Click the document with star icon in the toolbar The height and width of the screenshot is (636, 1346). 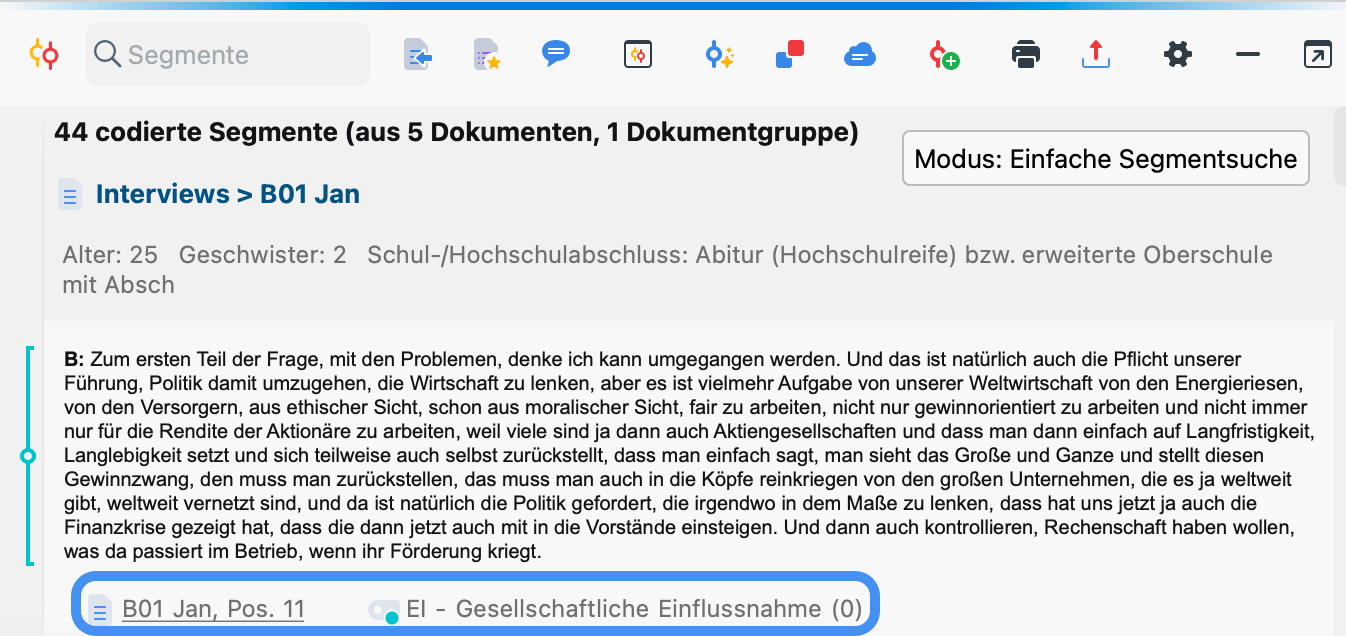tap(487, 54)
